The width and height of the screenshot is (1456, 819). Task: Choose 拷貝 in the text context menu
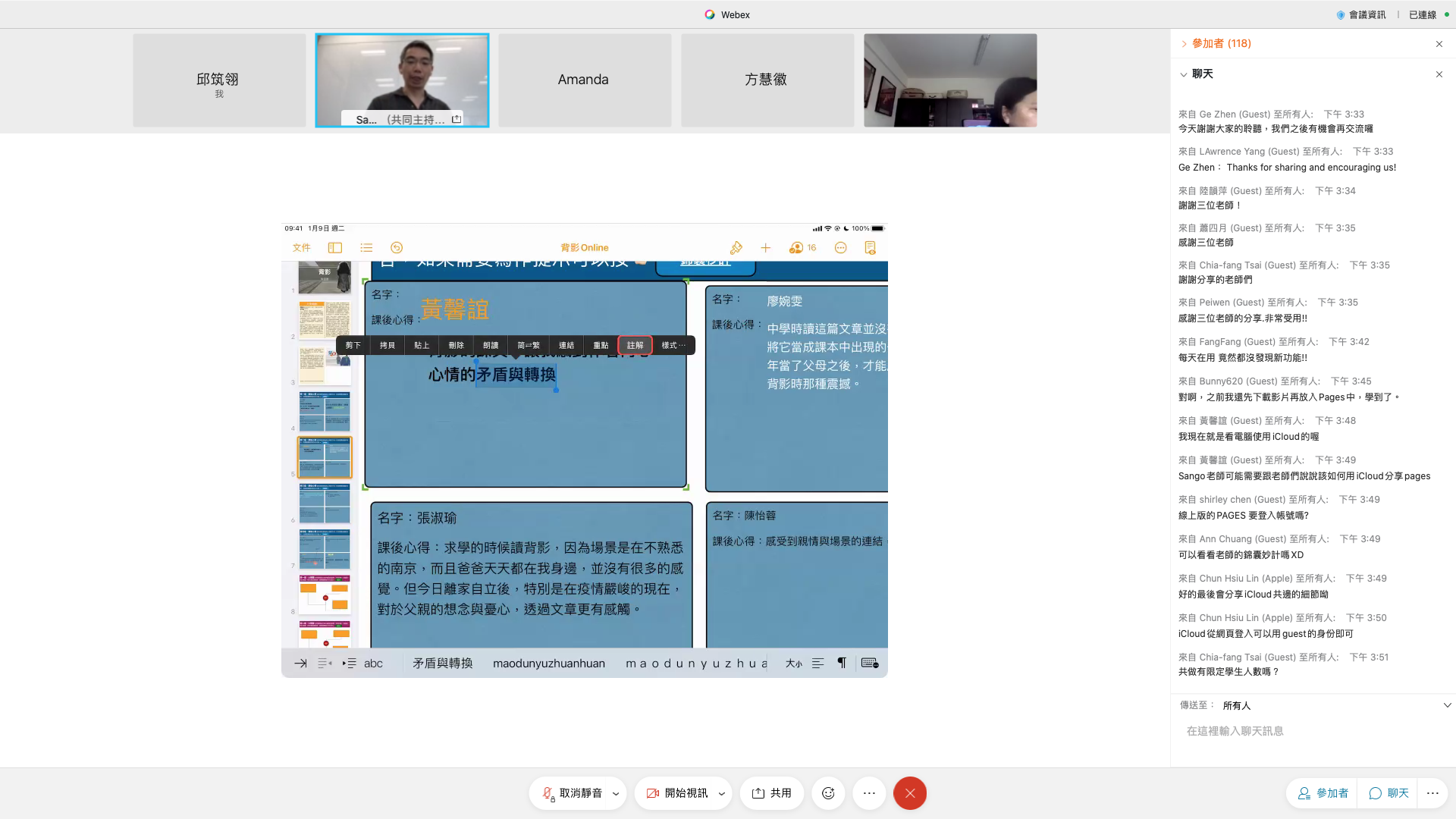click(388, 346)
